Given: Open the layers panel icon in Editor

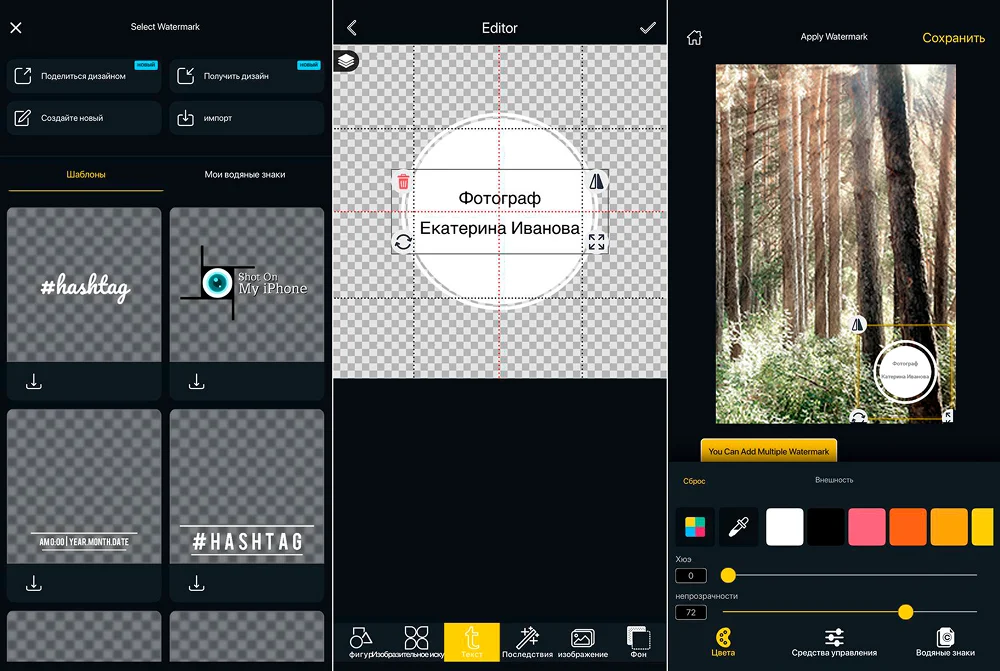Looking at the screenshot, I should tap(346, 61).
